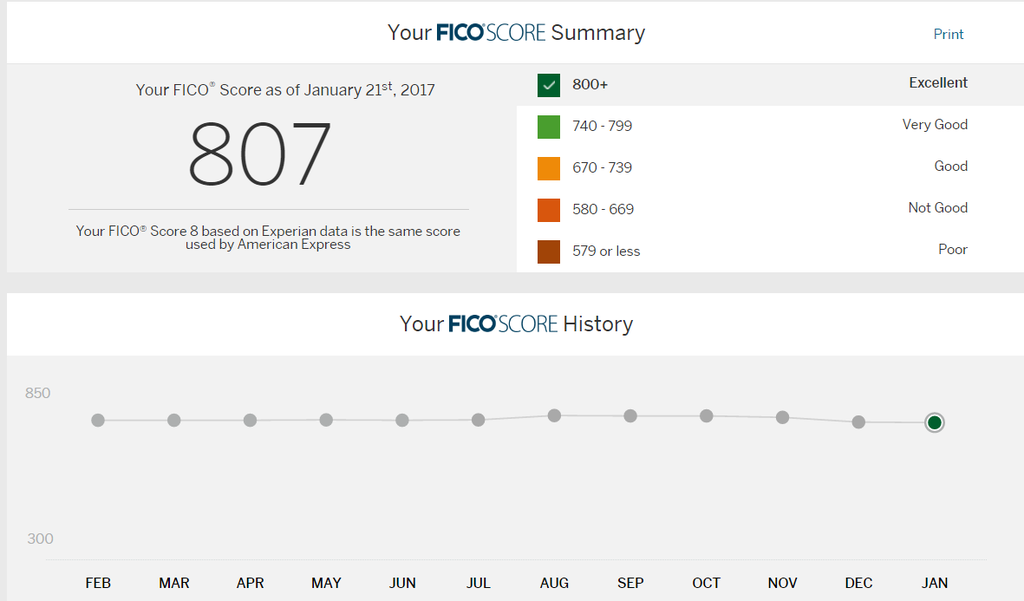Click the Experian data description text
Image resolution: width=1024 pixels, height=601 pixels.
click(x=268, y=237)
